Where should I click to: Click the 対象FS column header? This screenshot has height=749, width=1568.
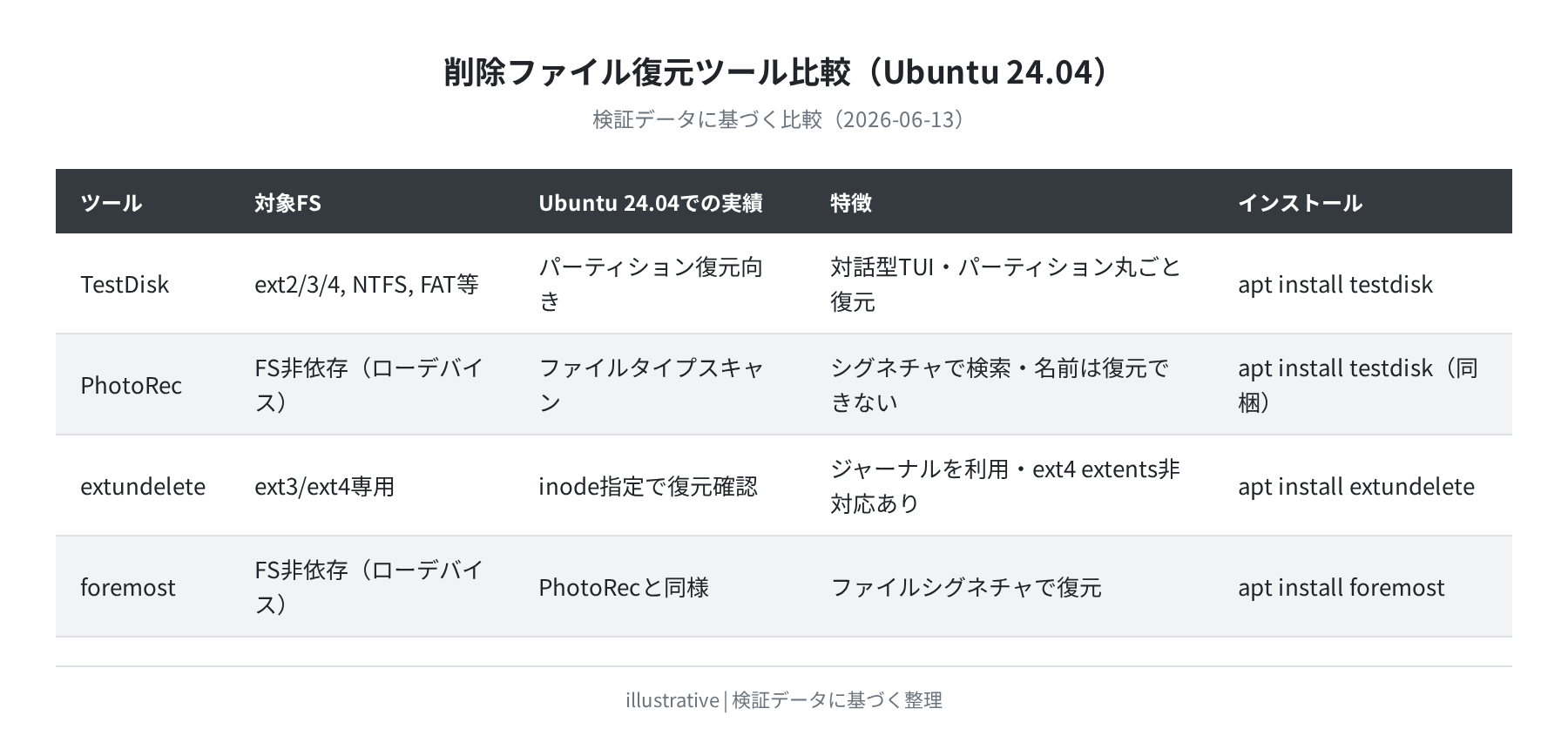(x=287, y=203)
